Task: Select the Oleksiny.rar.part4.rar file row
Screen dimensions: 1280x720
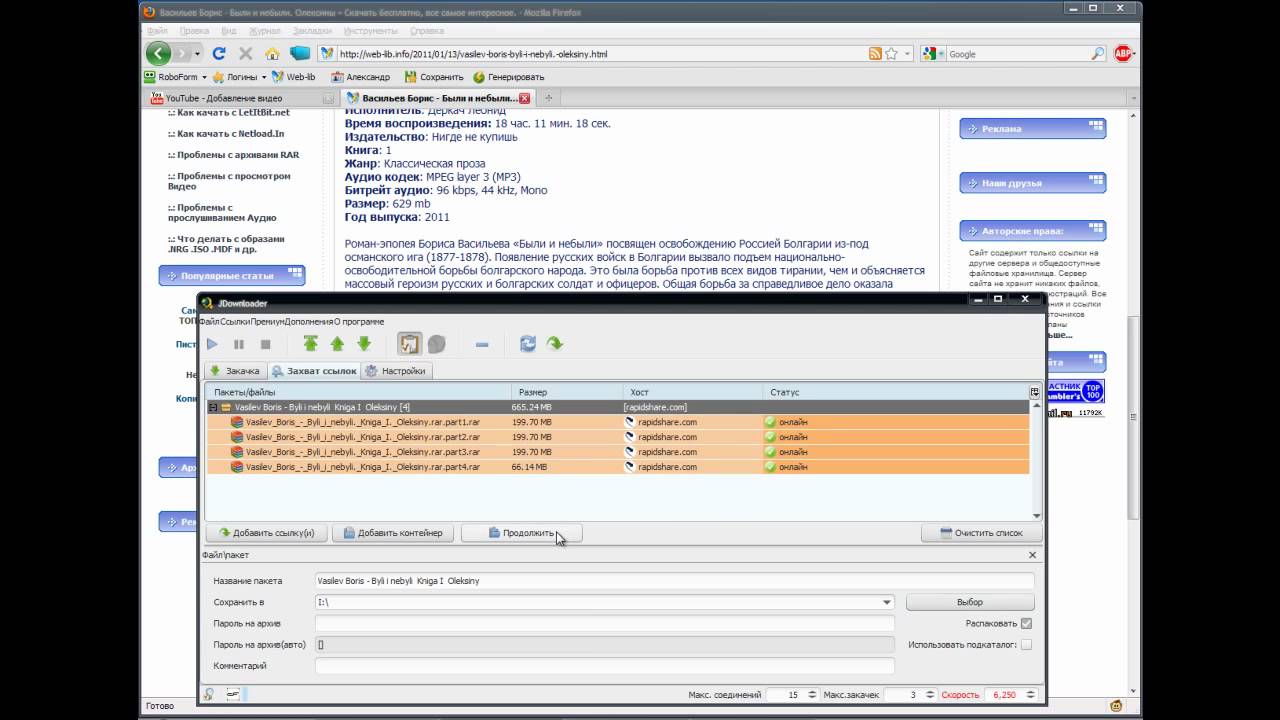Action: pyautogui.click(x=617, y=467)
